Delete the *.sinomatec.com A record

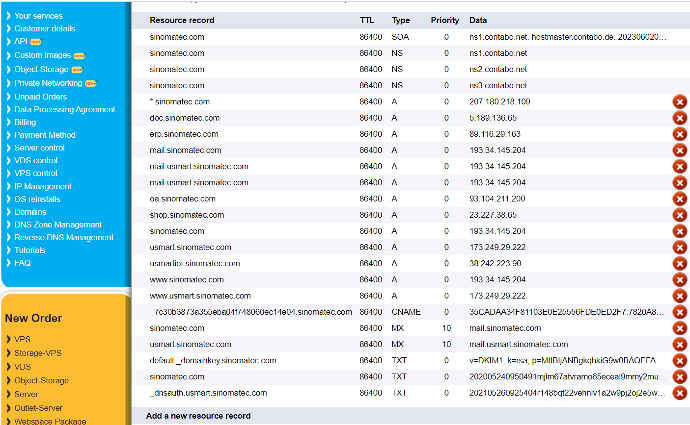pyautogui.click(x=679, y=102)
